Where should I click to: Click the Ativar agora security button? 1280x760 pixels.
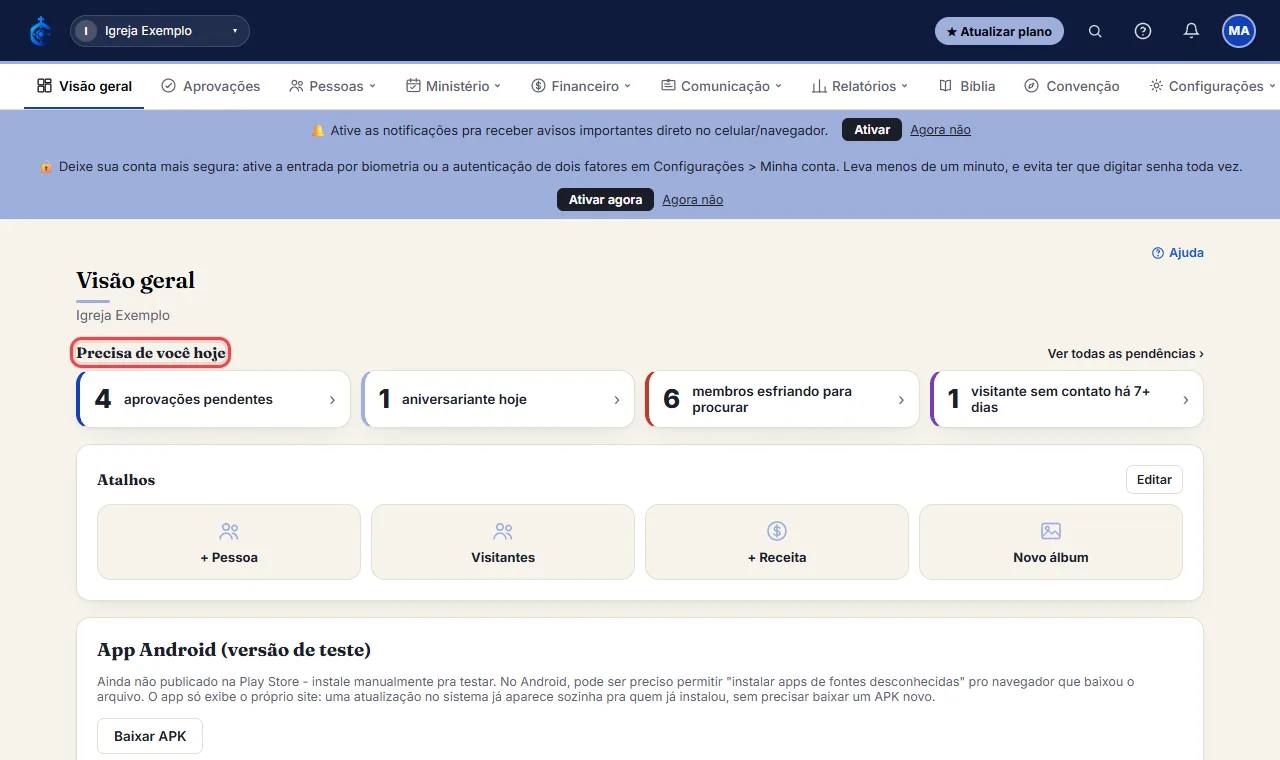click(x=605, y=200)
